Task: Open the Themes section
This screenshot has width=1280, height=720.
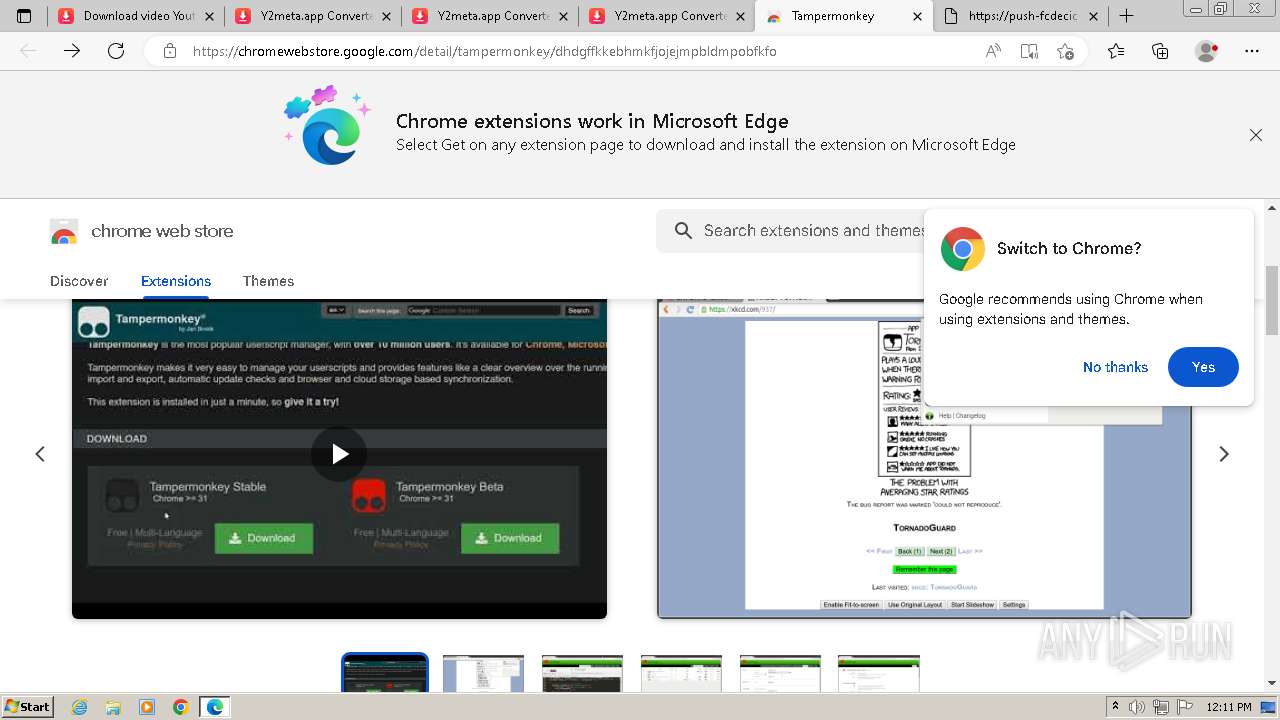Action: pos(268,281)
